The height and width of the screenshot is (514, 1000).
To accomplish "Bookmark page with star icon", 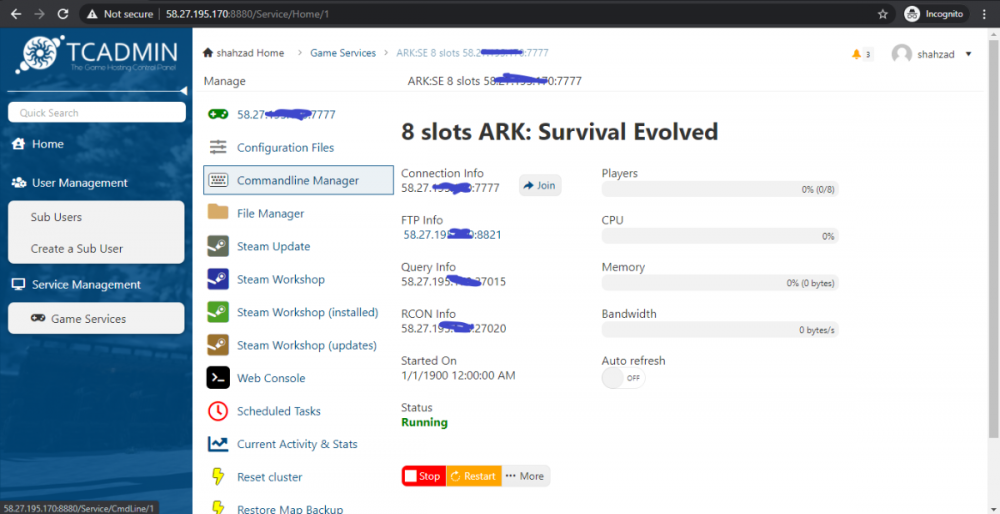I will [882, 14].
